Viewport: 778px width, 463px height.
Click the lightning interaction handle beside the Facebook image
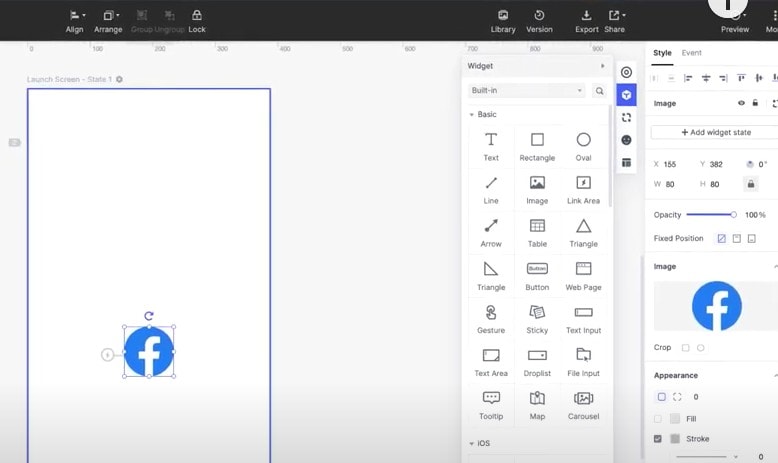(107, 354)
